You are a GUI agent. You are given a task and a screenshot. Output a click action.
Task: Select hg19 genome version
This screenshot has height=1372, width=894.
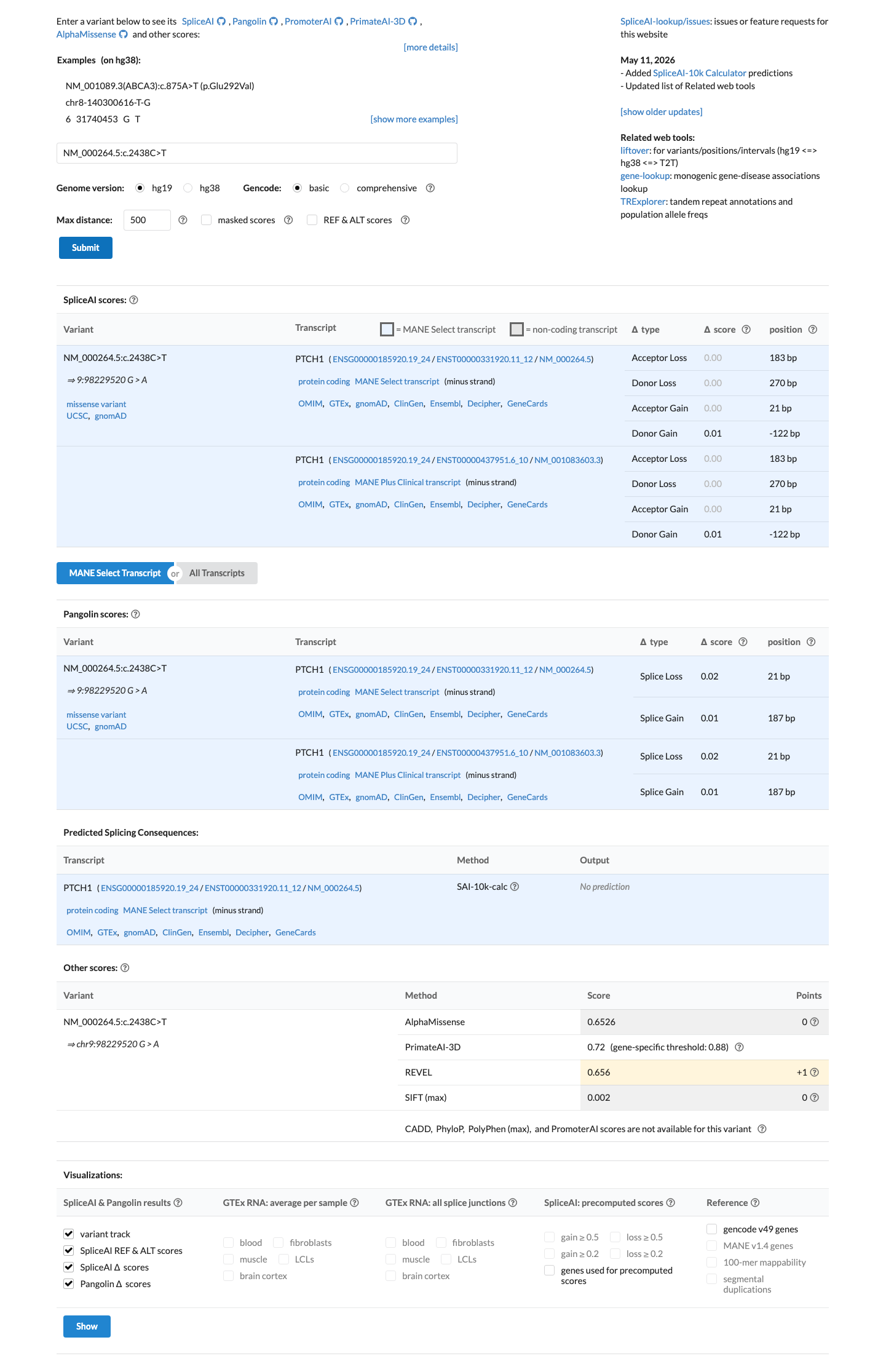tap(140, 188)
